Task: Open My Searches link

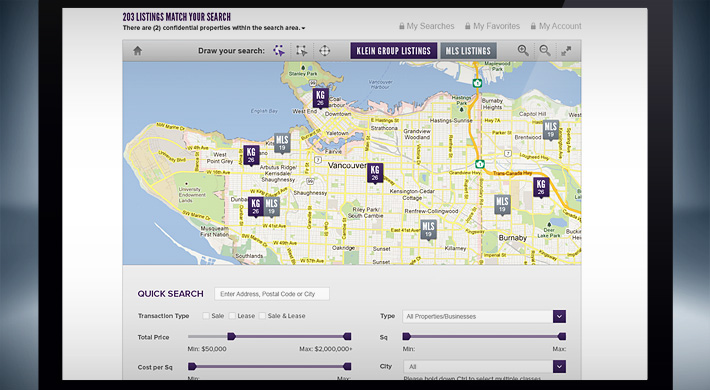Action: 427,26
